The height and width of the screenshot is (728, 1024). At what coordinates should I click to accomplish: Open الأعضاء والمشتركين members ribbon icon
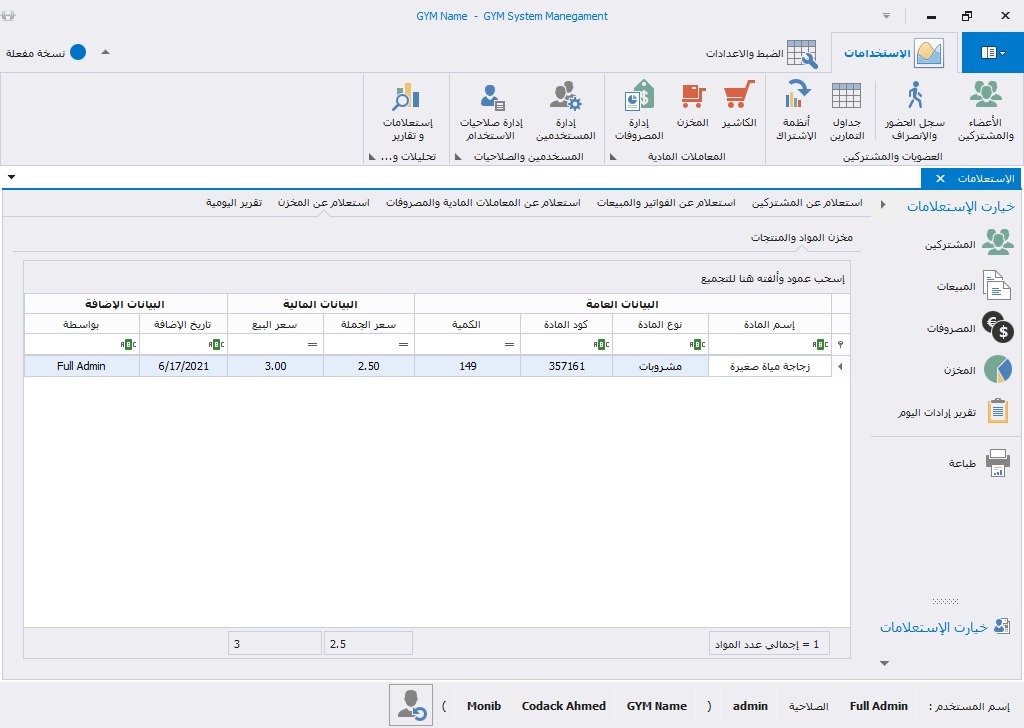coord(985,110)
